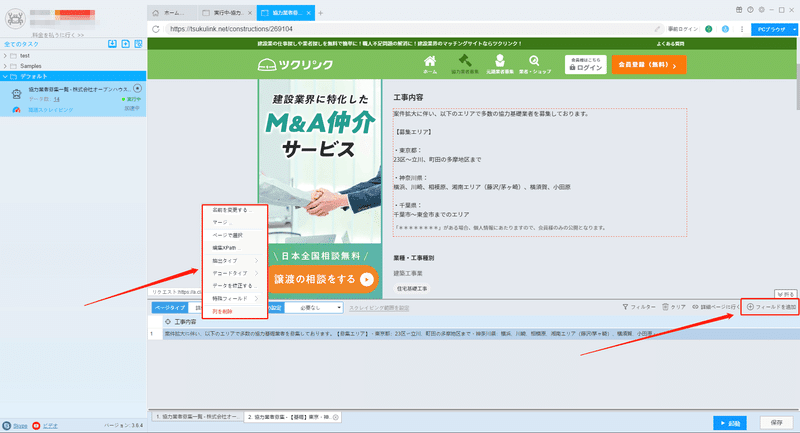800x433 pixels.
Task: Click the 料金を払うに行く link
Action: point(58,35)
